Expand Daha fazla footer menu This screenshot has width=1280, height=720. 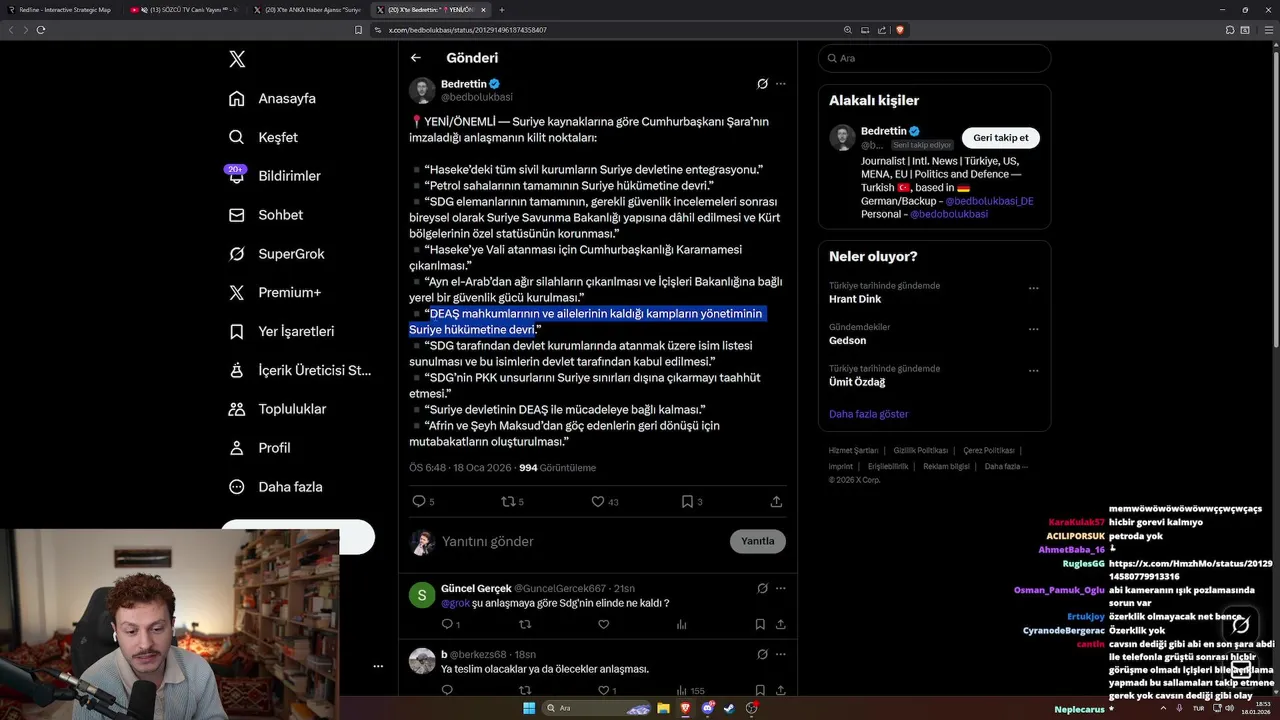1006,466
